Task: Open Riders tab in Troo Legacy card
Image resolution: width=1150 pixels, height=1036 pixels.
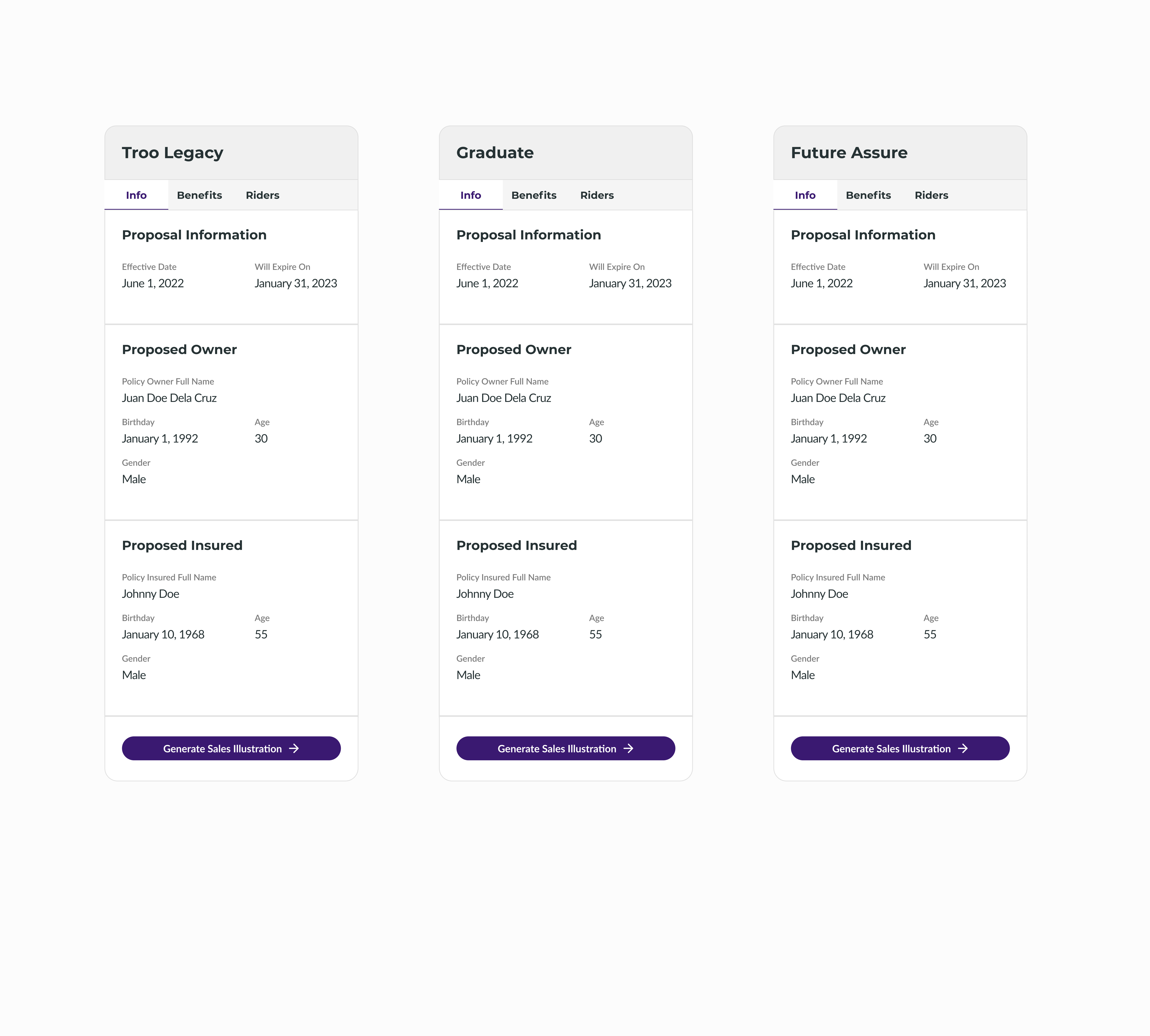Action: 262,195
